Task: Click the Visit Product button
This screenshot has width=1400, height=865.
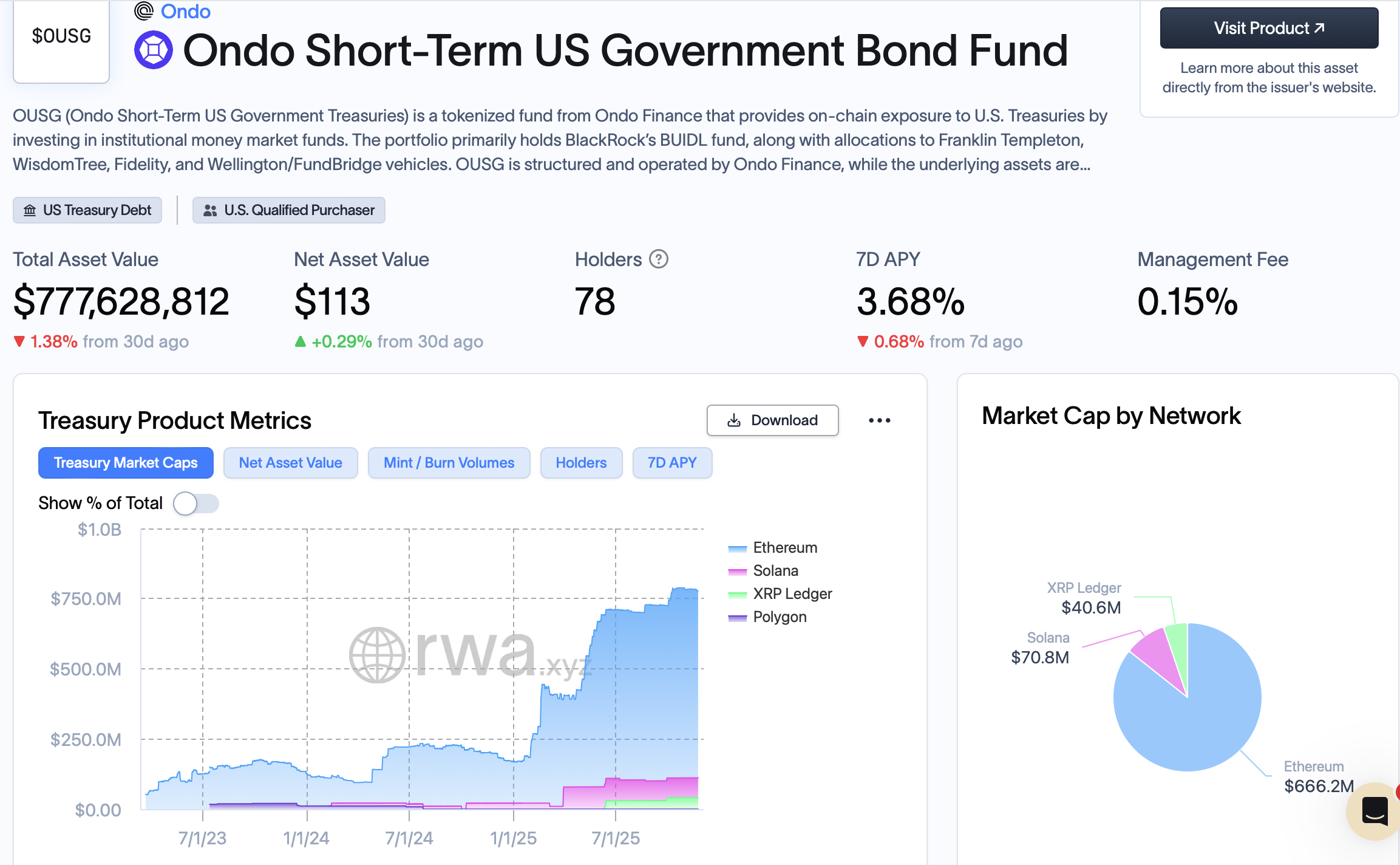Action: point(1268,27)
